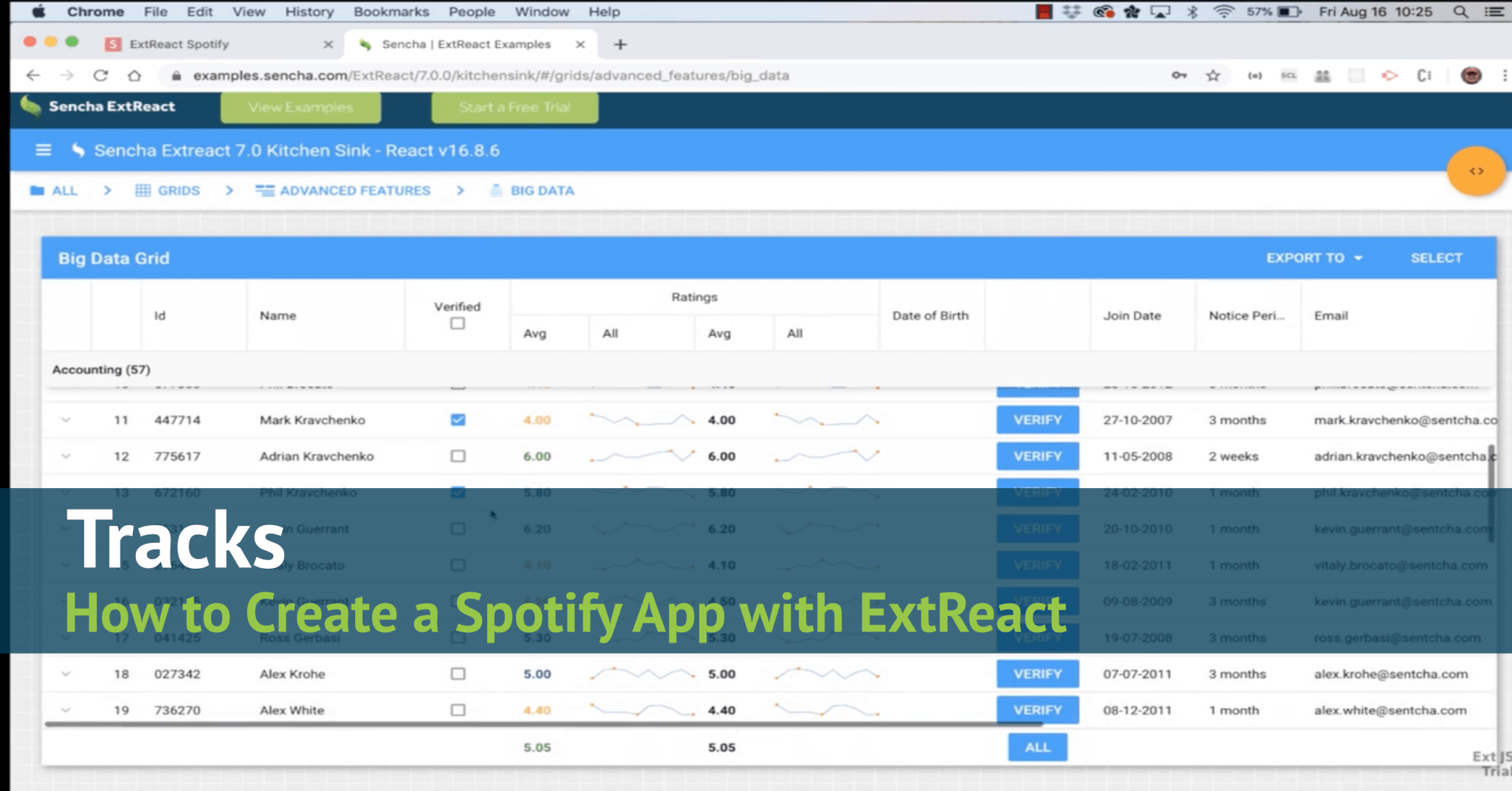The width and height of the screenshot is (1512, 791).
Task: Click the ALL verify button in summary row
Action: click(1037, 747)
